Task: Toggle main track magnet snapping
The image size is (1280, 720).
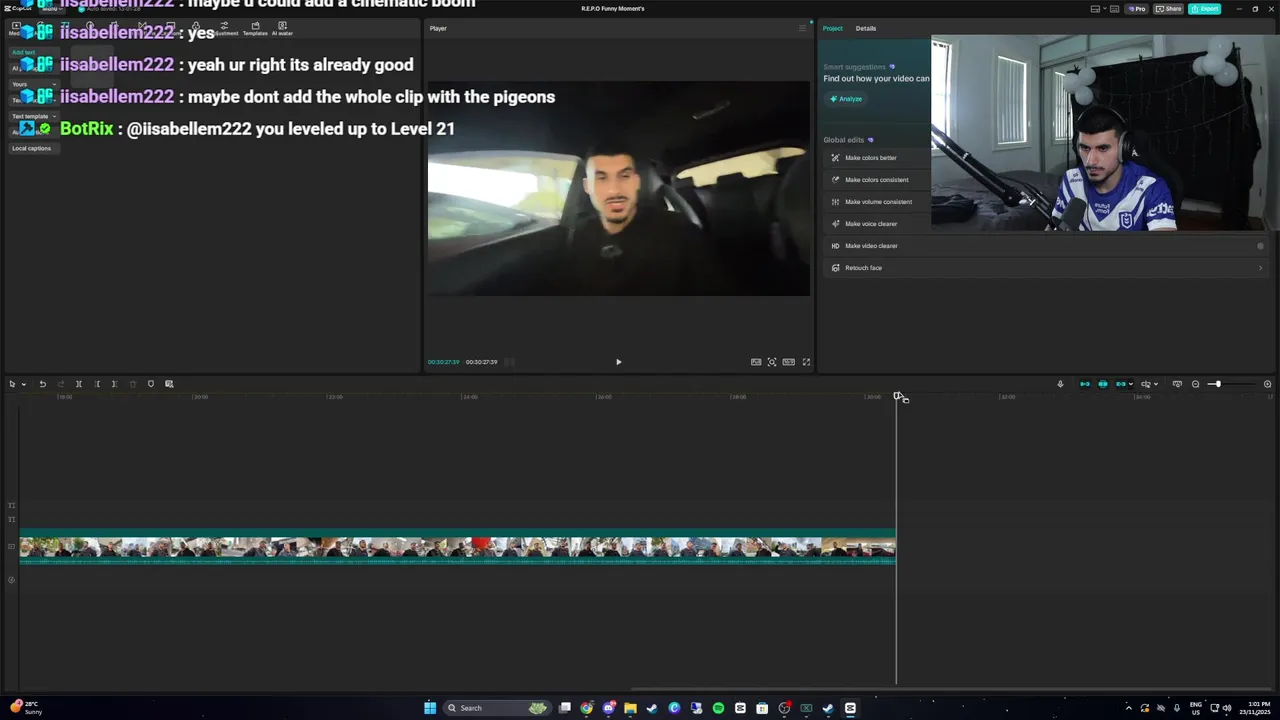Action: (1085, 384)
